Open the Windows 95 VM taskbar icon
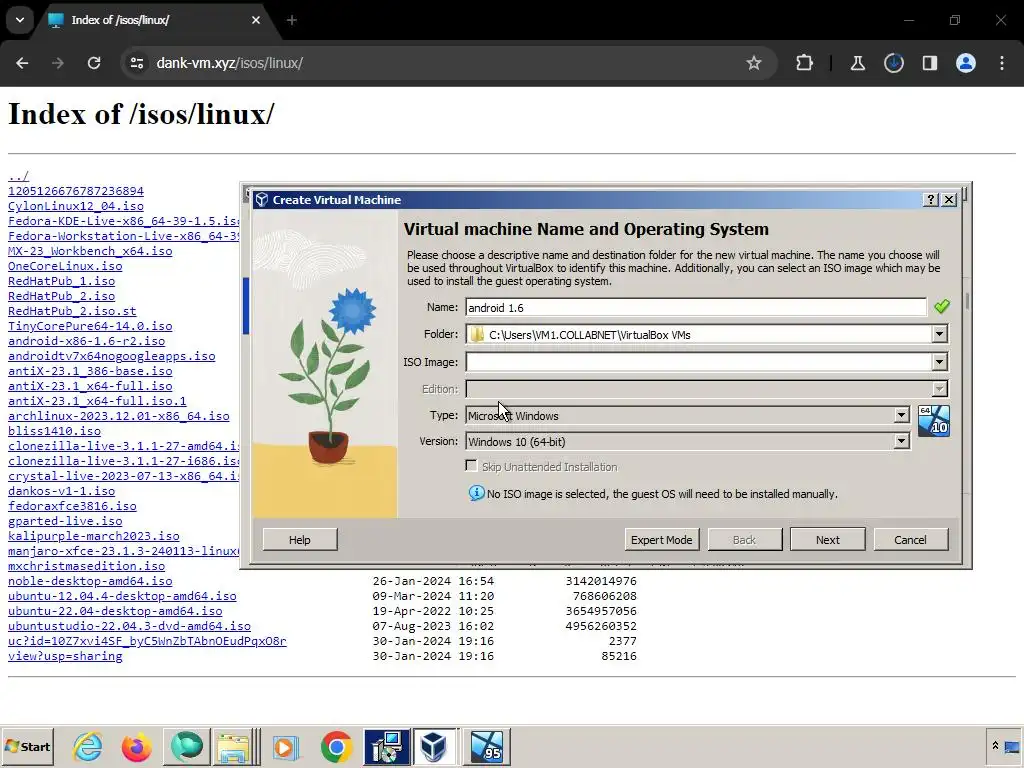The image size is (1024, 768). coord(487,746)
